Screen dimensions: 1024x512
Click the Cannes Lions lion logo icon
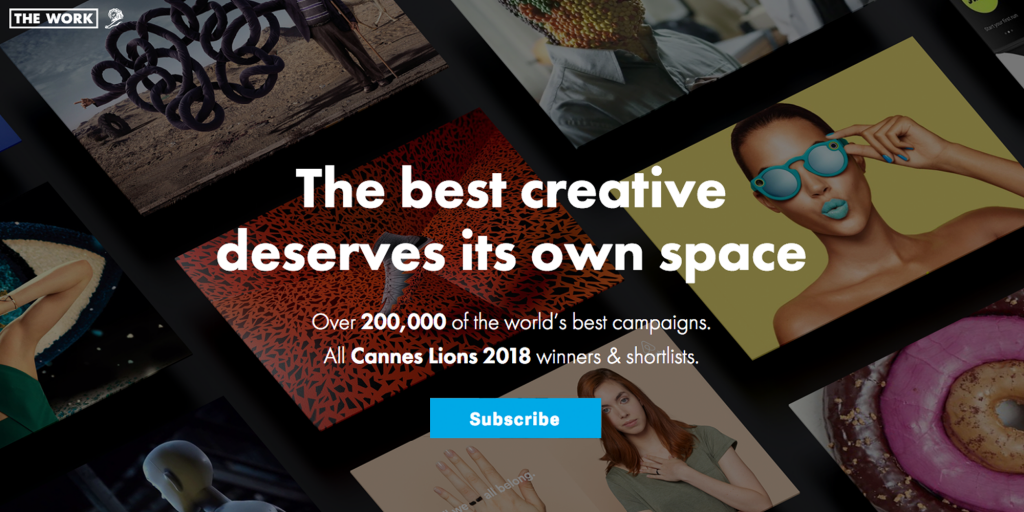(x=114, y=18)
